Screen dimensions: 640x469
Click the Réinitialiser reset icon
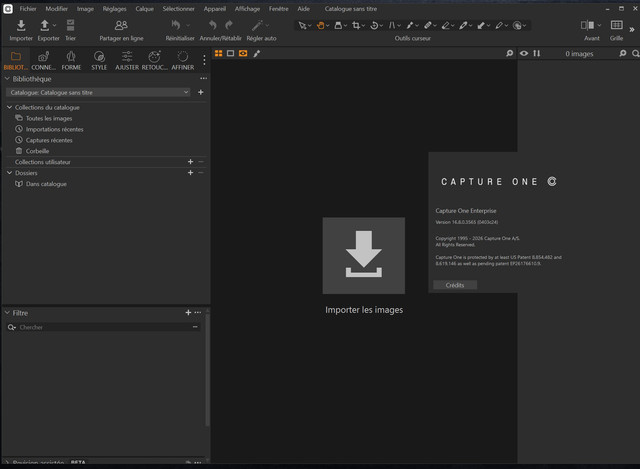176,25
